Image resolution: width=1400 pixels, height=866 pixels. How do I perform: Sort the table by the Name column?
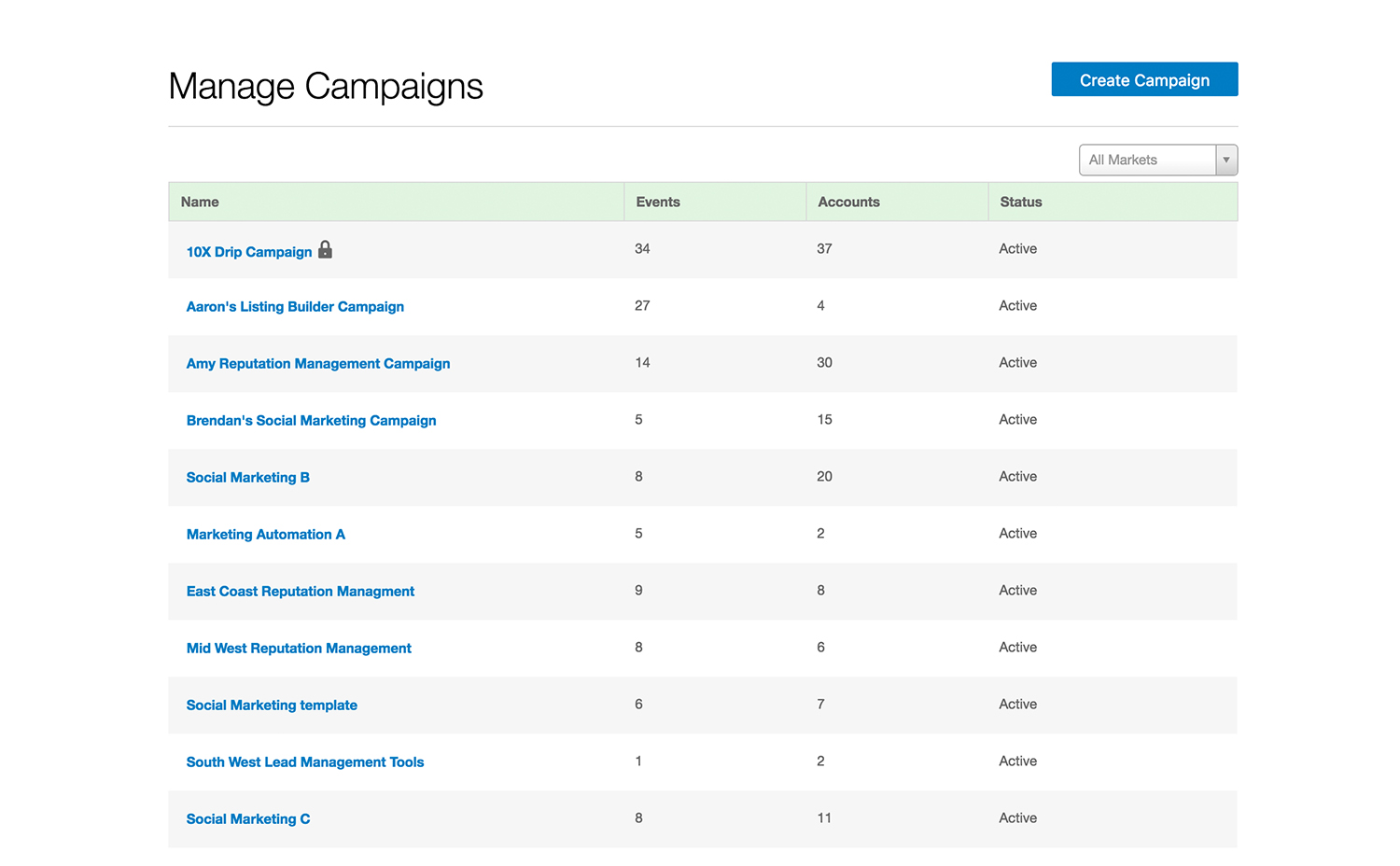(x=200, y=202)
